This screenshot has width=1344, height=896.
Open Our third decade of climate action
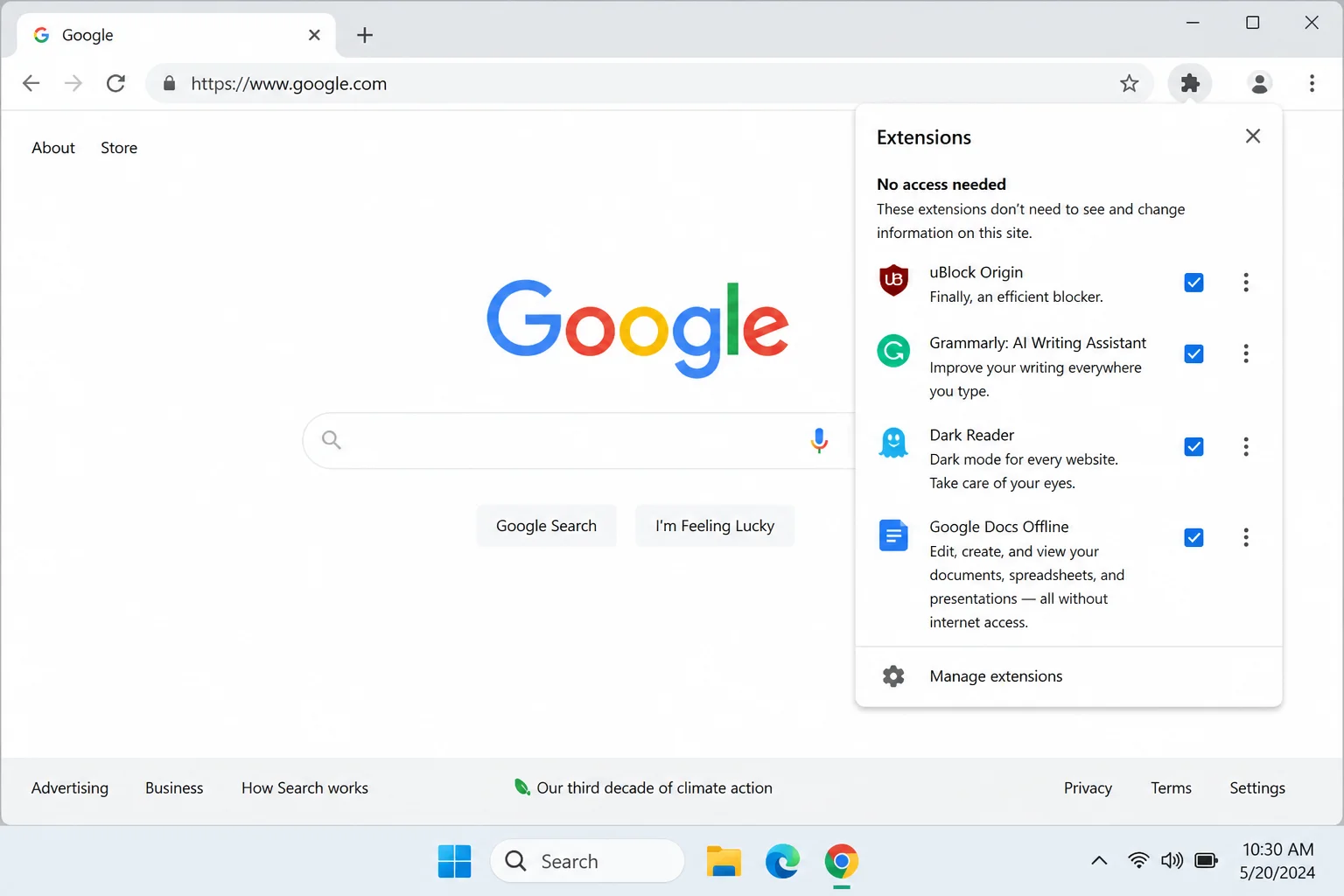pos(654,787)
